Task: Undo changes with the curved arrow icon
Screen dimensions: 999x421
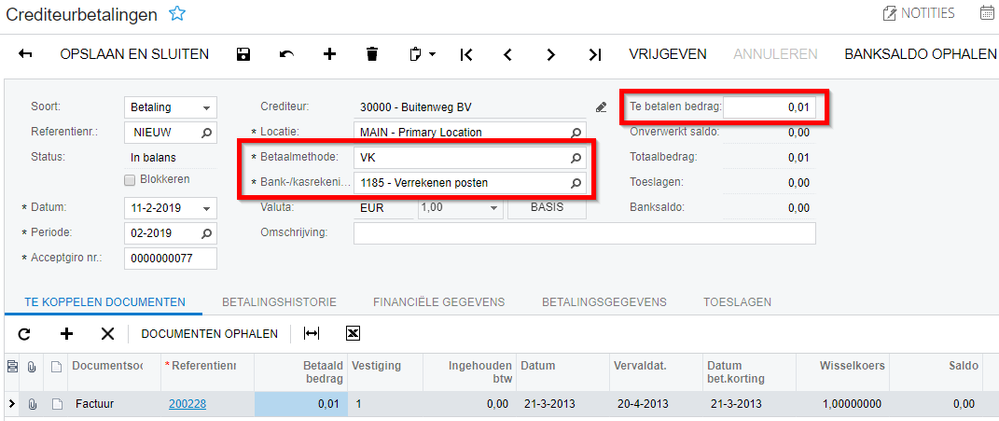Action: (x=287, y=55)
